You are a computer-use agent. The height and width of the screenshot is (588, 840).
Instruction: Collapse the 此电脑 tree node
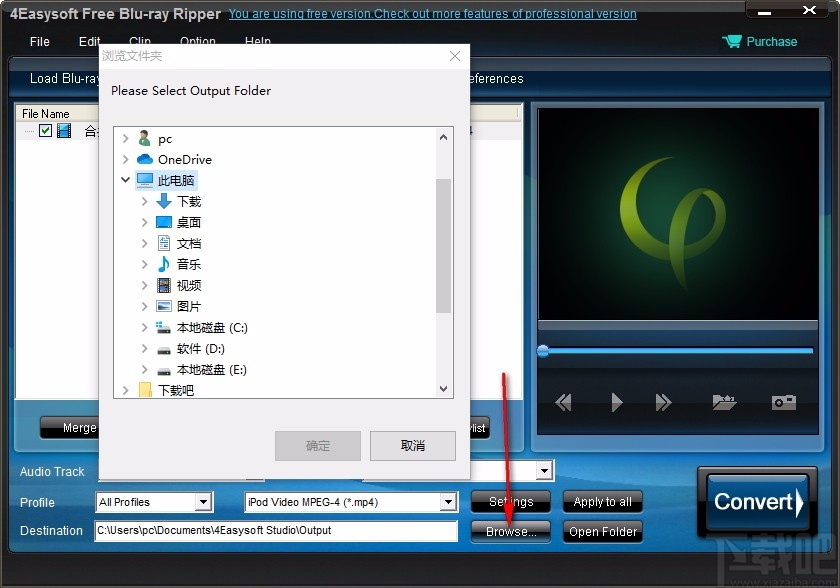pos(125,180)
